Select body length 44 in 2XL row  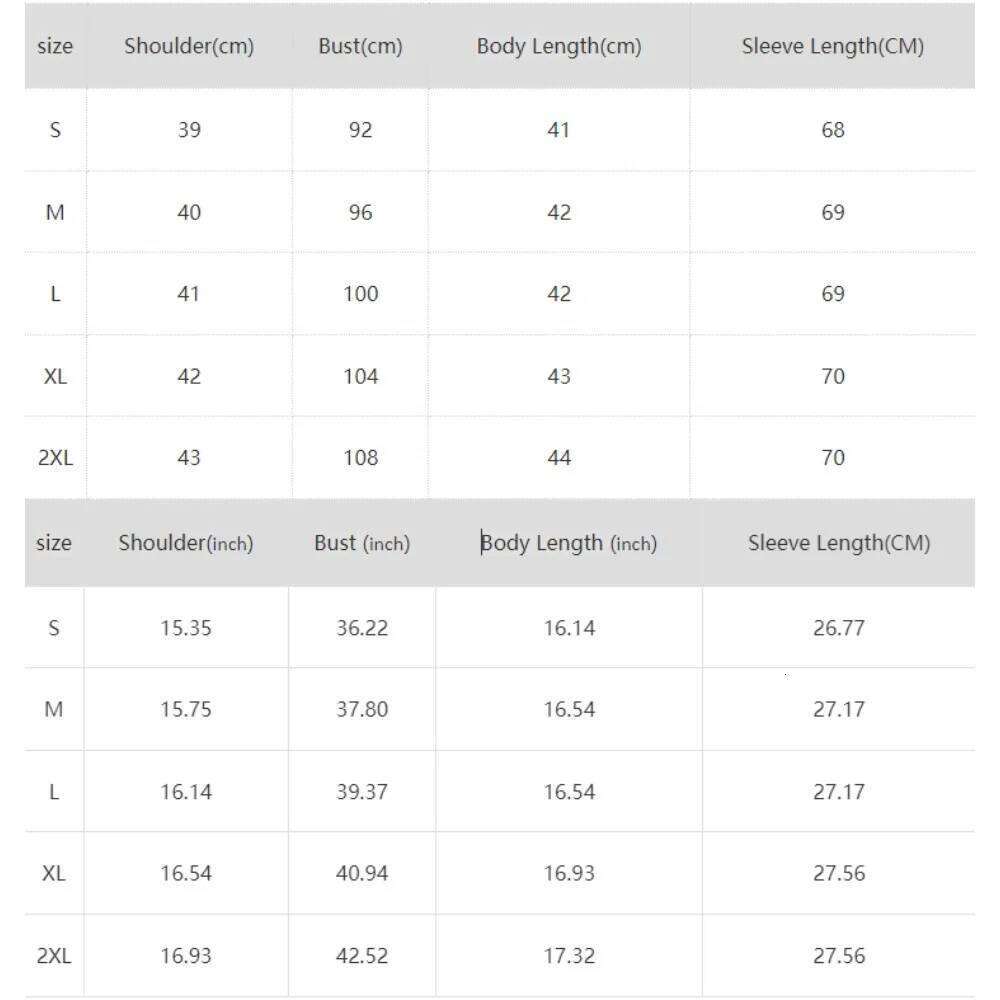pos(559,458)
